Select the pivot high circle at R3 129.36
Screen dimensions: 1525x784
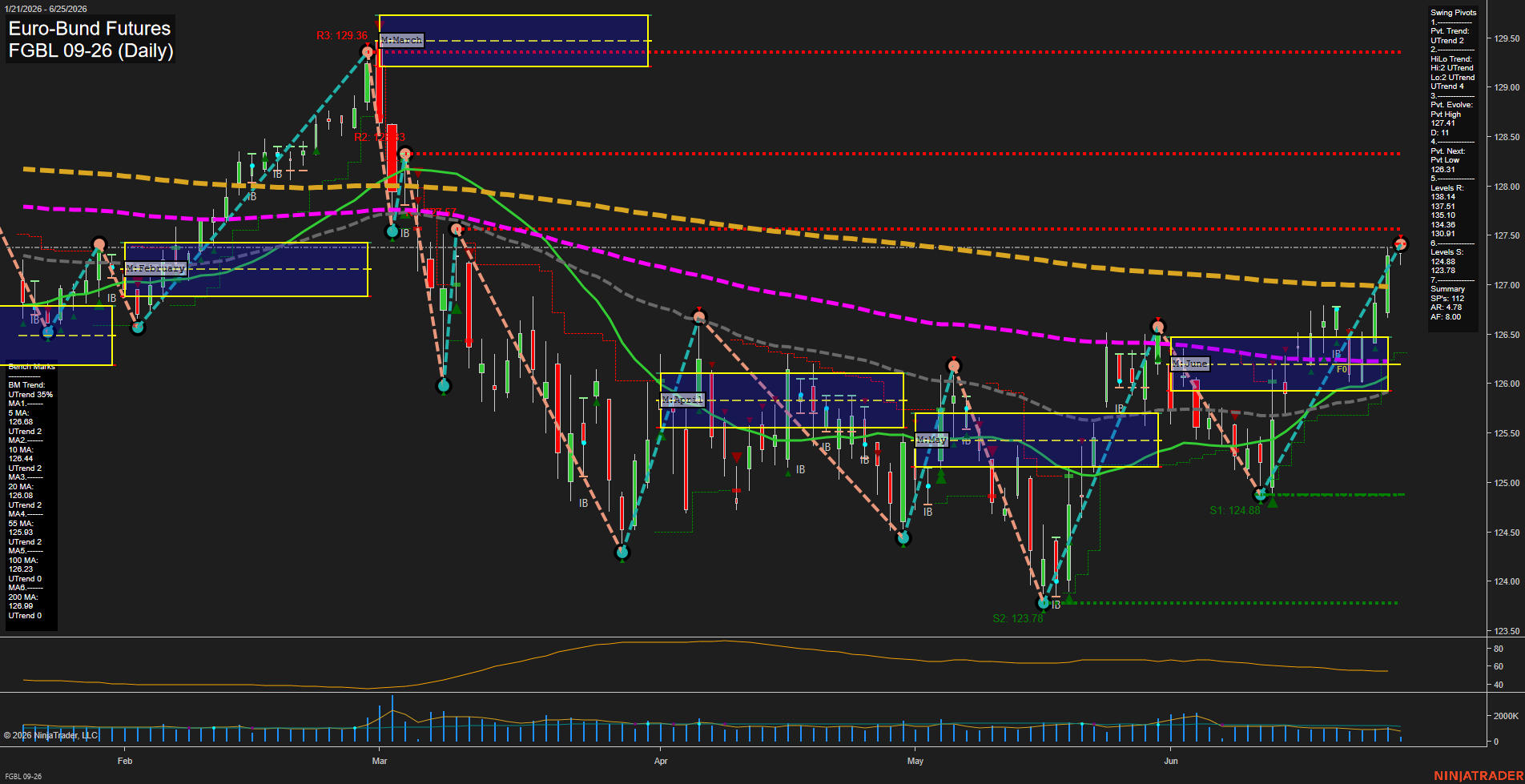368,53
